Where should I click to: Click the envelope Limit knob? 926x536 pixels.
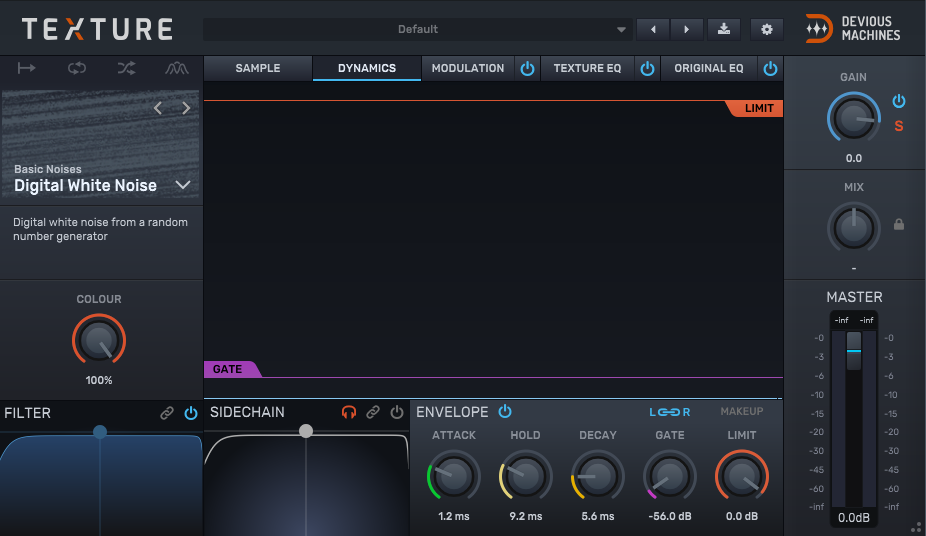tap(742, 476)
